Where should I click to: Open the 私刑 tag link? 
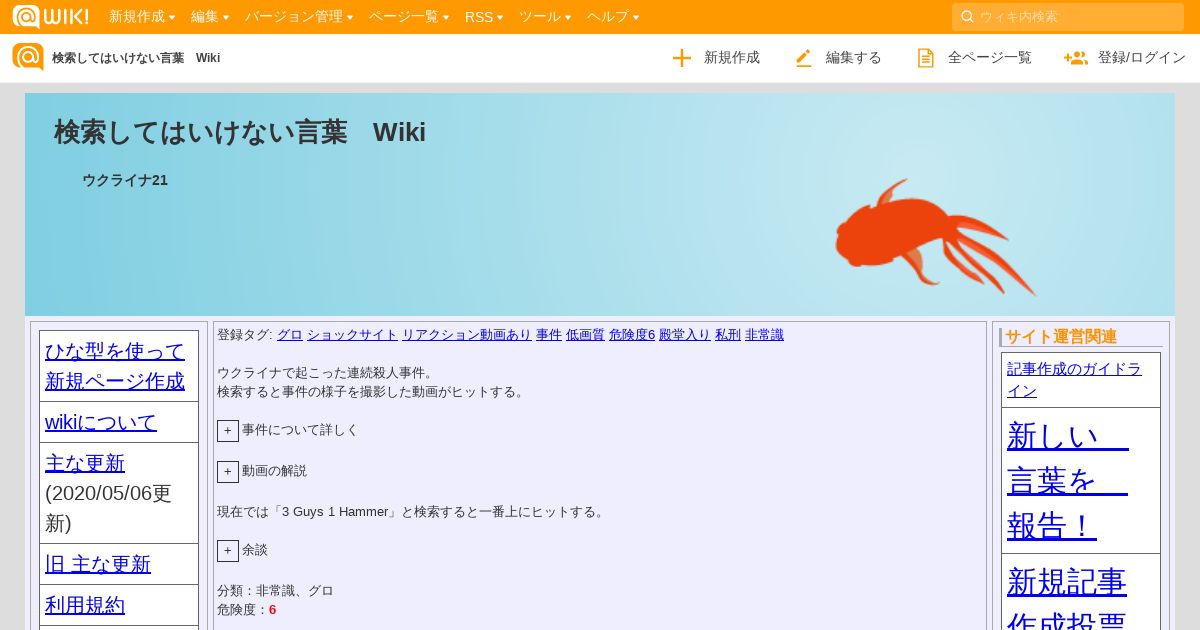pos(728,335)
